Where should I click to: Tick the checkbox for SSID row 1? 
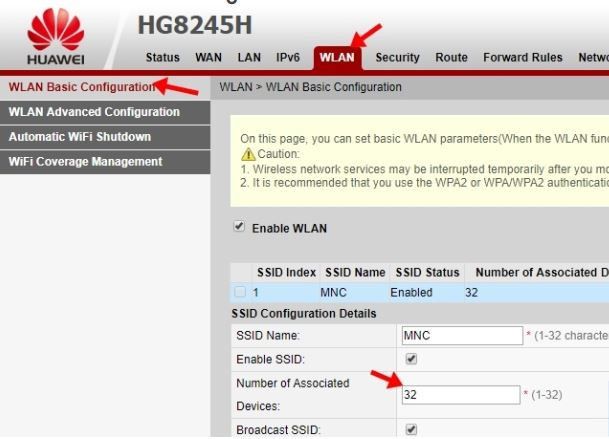pos(240,291)
